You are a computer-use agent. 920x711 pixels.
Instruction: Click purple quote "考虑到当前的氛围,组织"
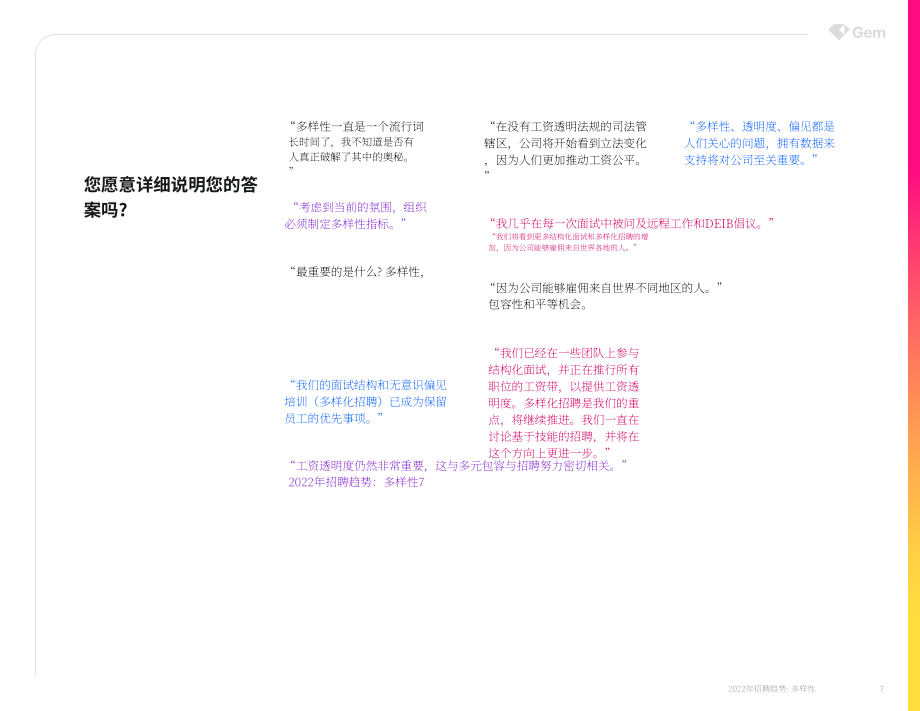click(x=356, y=215)
